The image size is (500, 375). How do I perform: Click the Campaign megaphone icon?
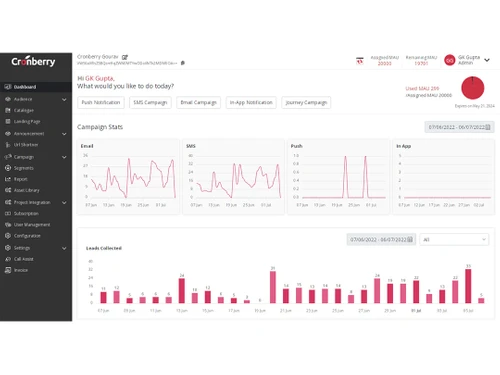(x=8, y=157)
